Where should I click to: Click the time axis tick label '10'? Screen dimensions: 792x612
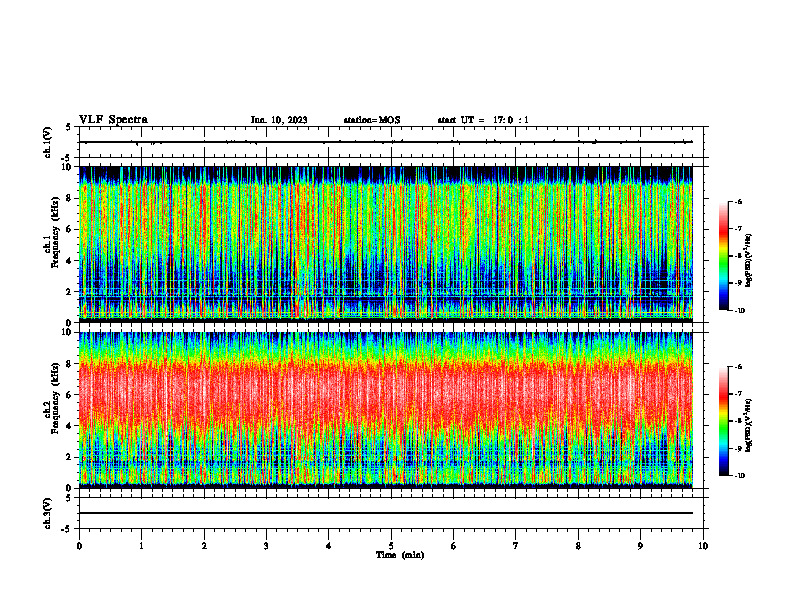tap(703, 546)
